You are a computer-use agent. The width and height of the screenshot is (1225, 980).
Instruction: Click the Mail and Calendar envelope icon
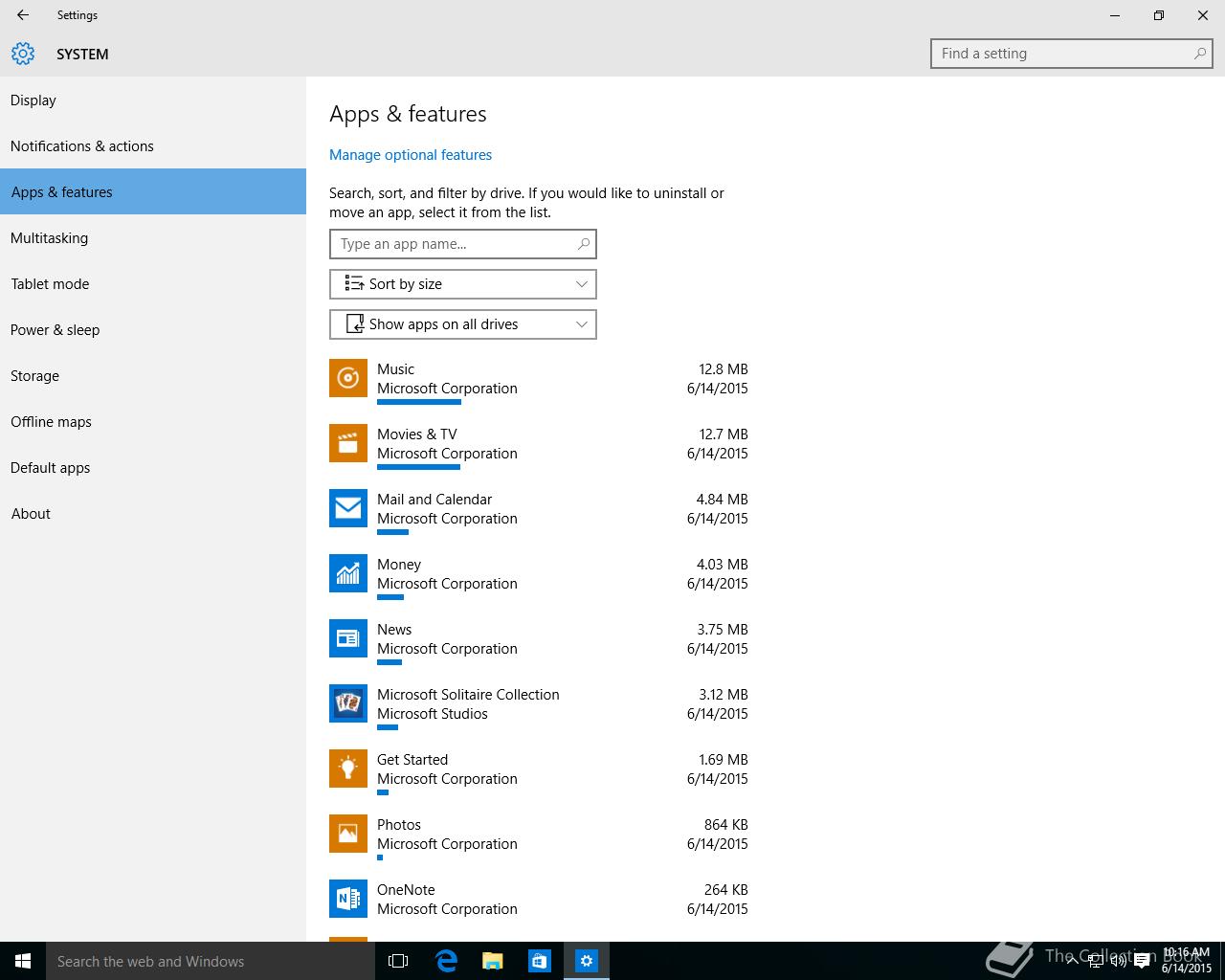348,508
